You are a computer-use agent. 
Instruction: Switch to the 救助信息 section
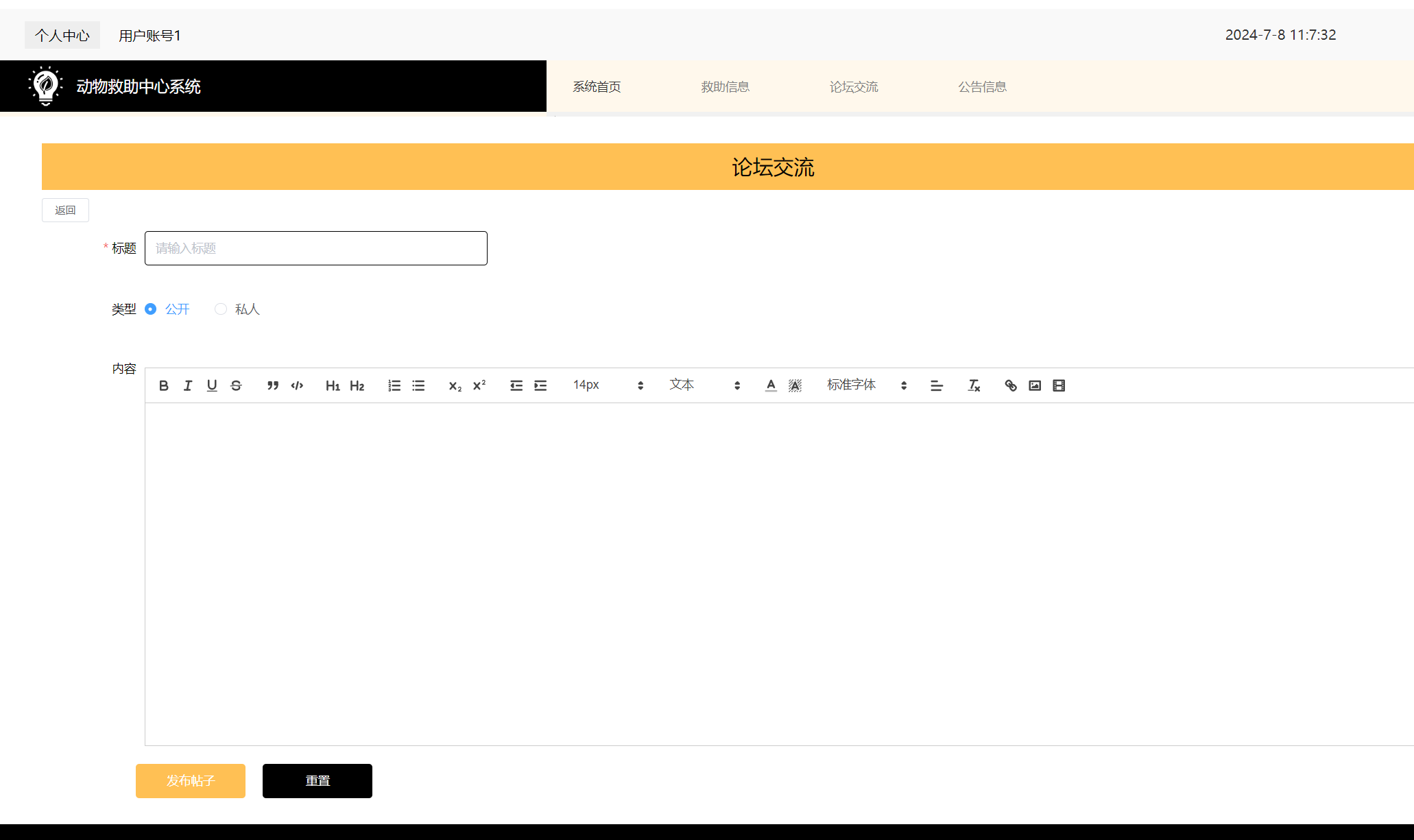point(725,86)
